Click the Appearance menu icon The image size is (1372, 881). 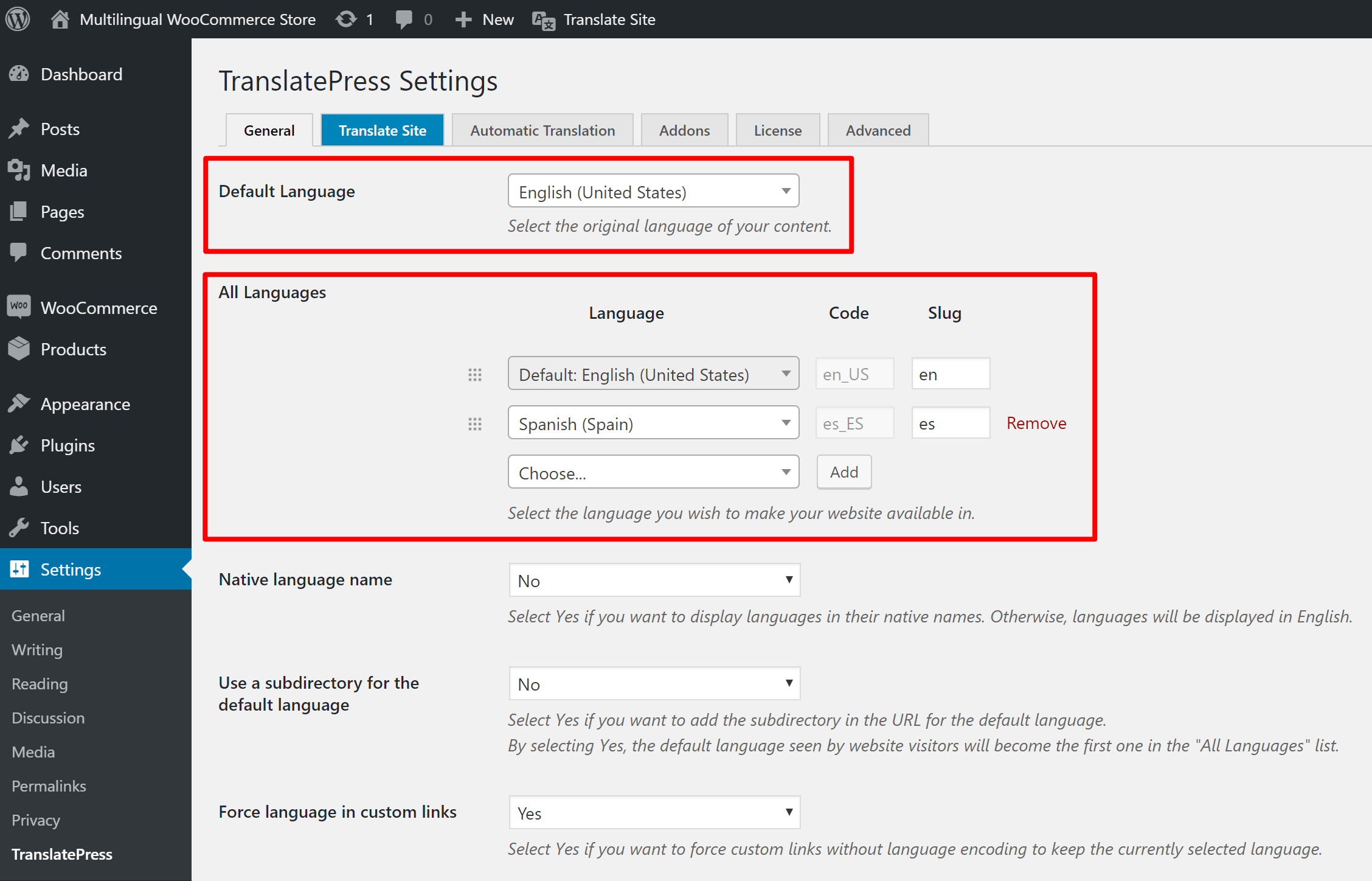coord(20,404)
